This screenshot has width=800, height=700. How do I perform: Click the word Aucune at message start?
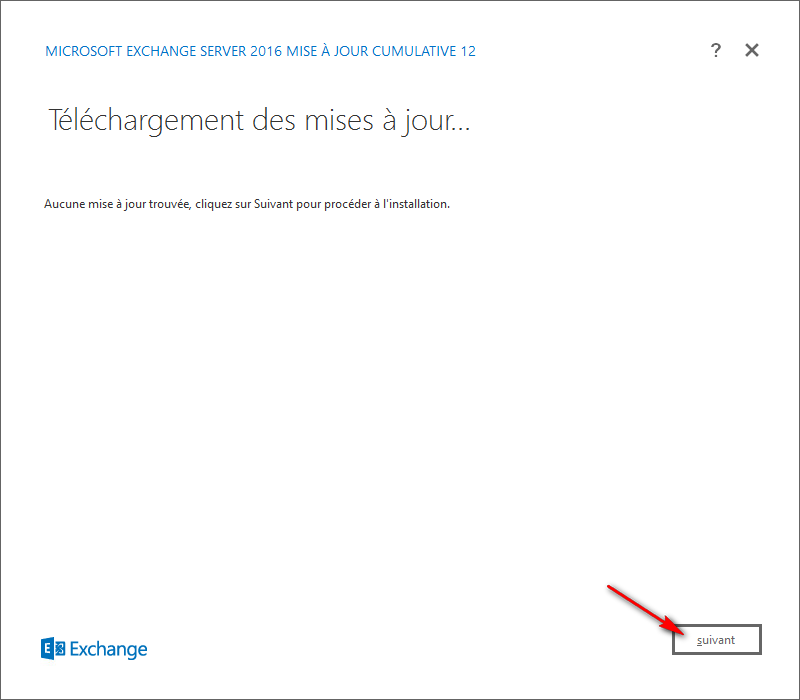[x=62, y=203]
